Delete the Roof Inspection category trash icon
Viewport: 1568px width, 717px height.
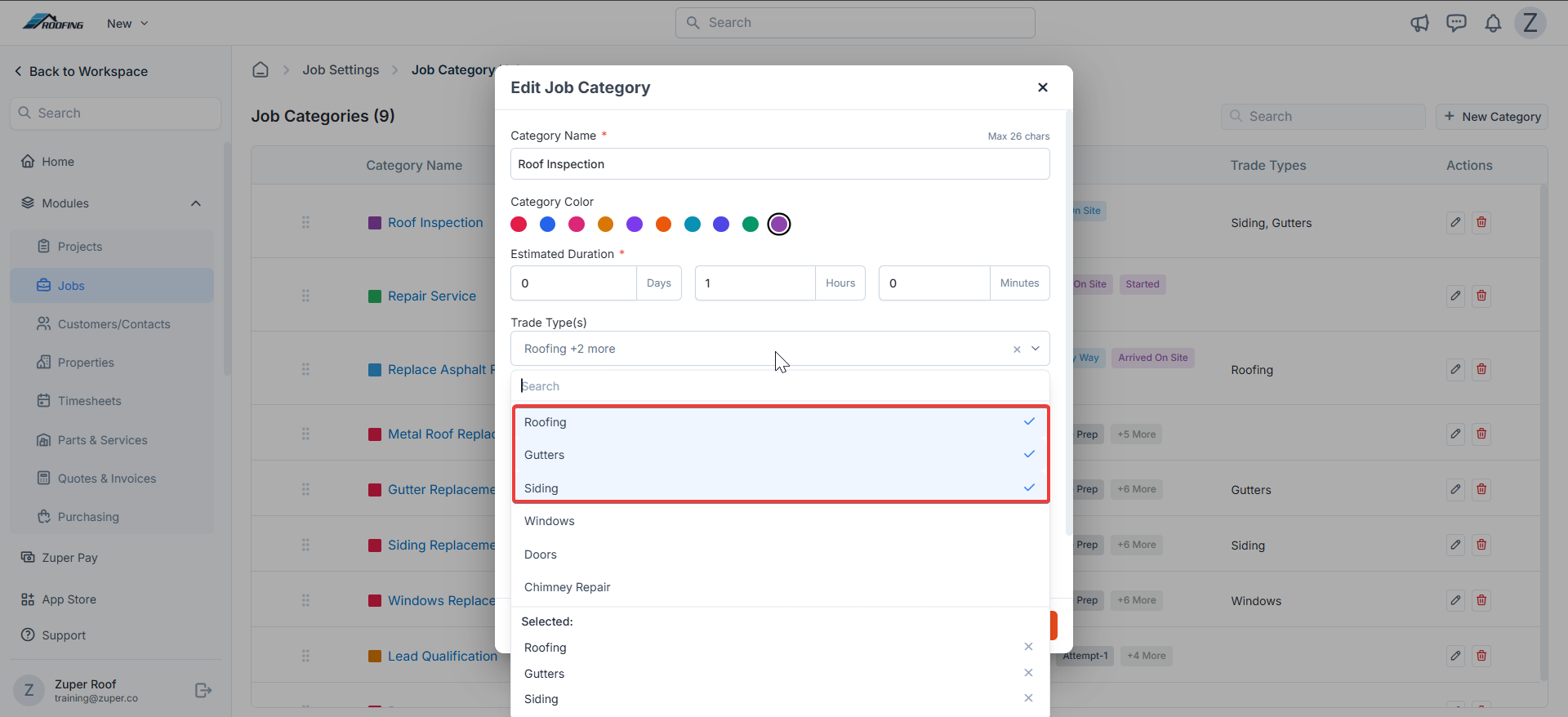pos(1481,222)
